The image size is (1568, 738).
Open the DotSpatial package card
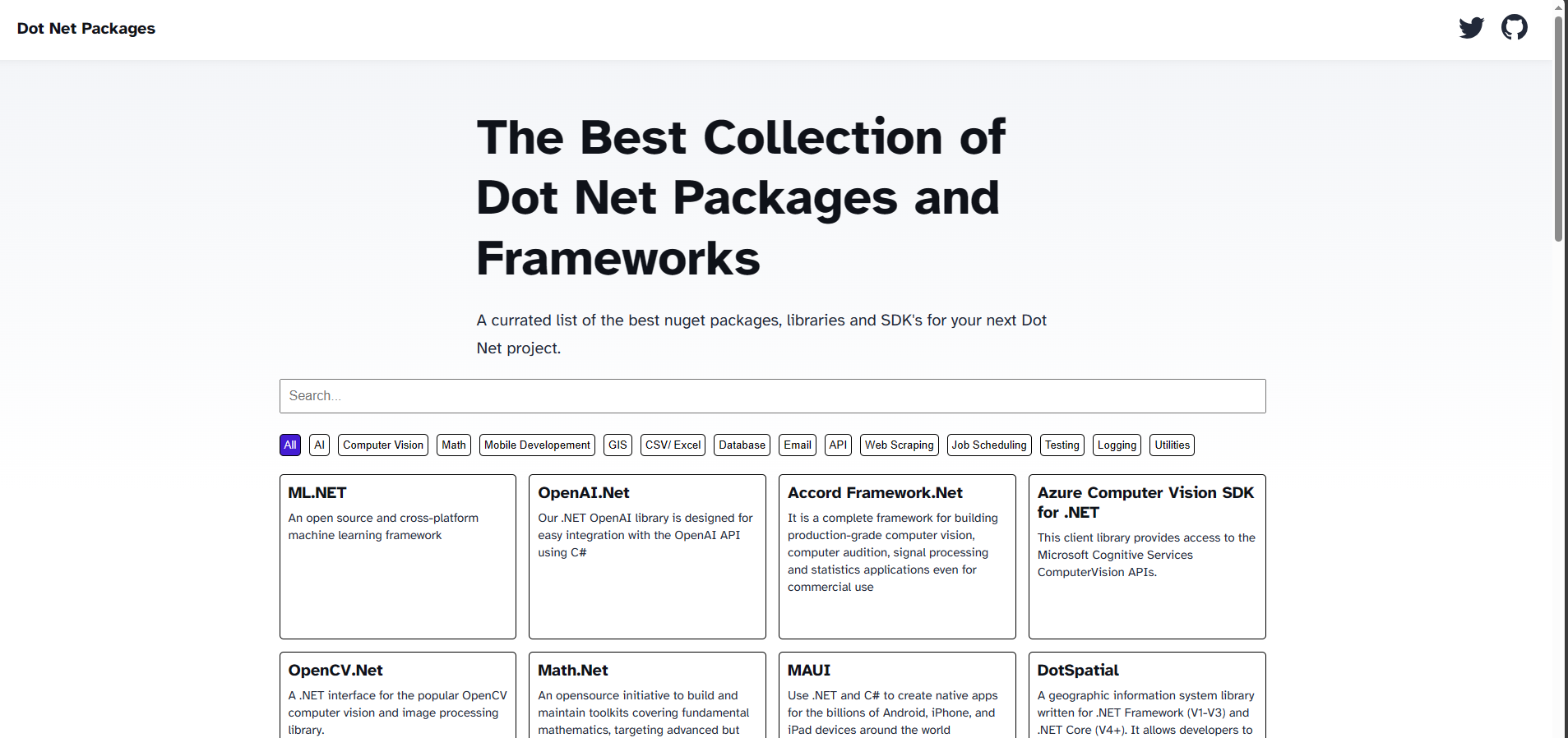click(x=1147, y=694)
